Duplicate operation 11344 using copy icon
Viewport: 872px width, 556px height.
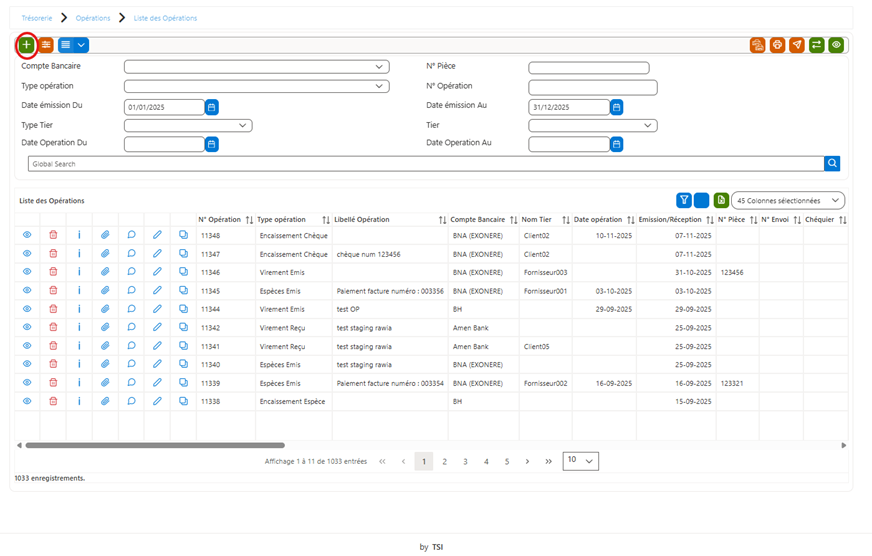(x=184, y=309)
